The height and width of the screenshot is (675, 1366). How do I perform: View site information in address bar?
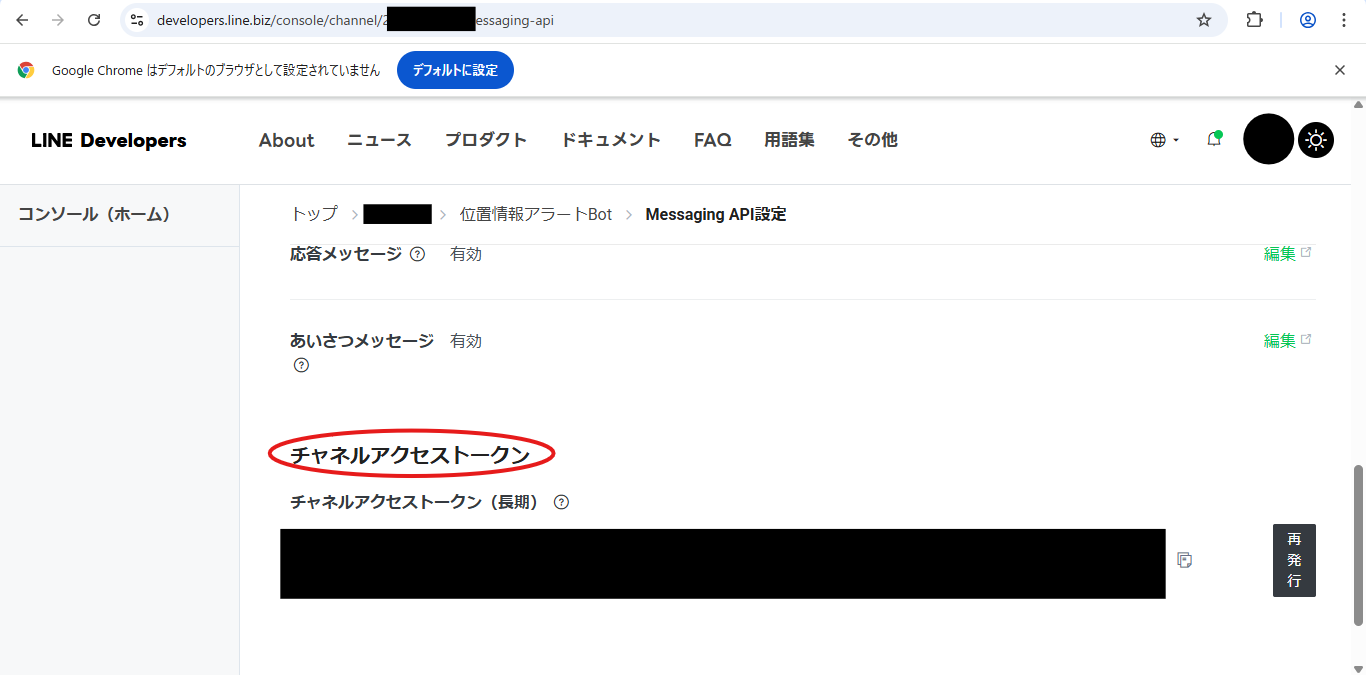pos(138,20)
